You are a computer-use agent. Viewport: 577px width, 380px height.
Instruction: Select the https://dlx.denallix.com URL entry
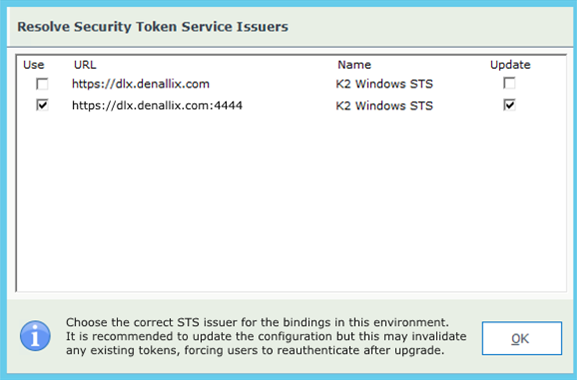pyautogui.click(x=141, y=84)
